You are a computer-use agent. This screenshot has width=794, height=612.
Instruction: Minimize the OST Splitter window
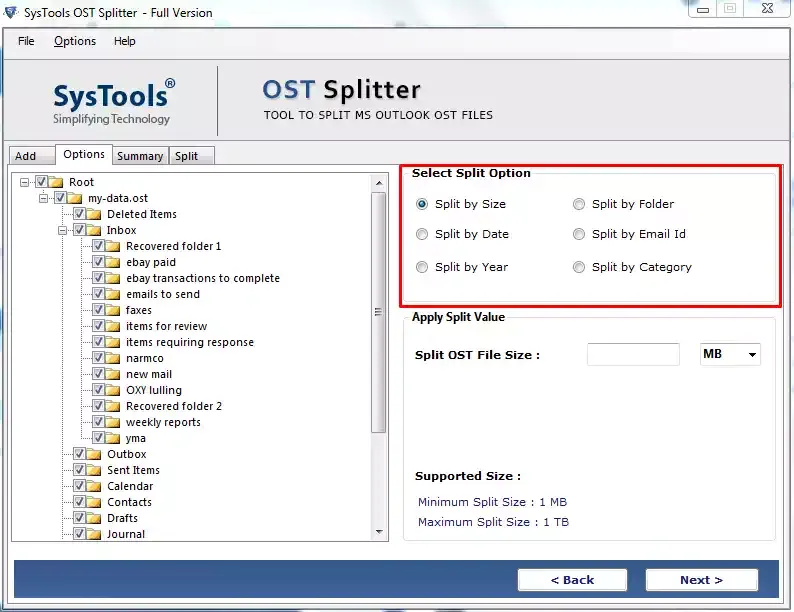click(x=703, y=9)
